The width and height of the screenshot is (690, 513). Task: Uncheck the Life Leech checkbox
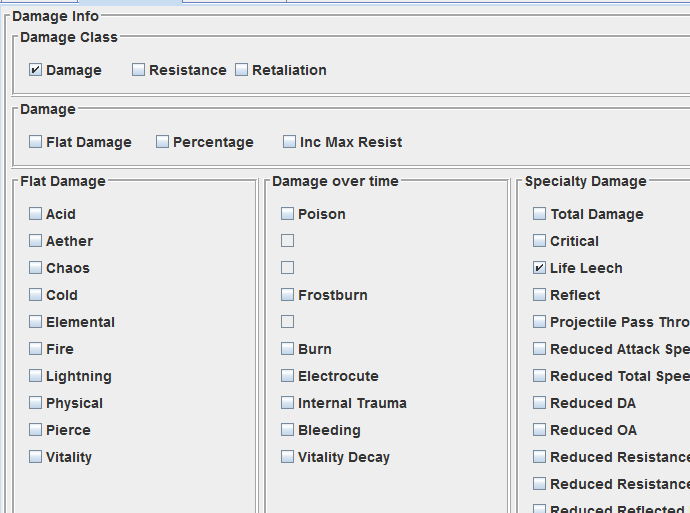[540, 268]
